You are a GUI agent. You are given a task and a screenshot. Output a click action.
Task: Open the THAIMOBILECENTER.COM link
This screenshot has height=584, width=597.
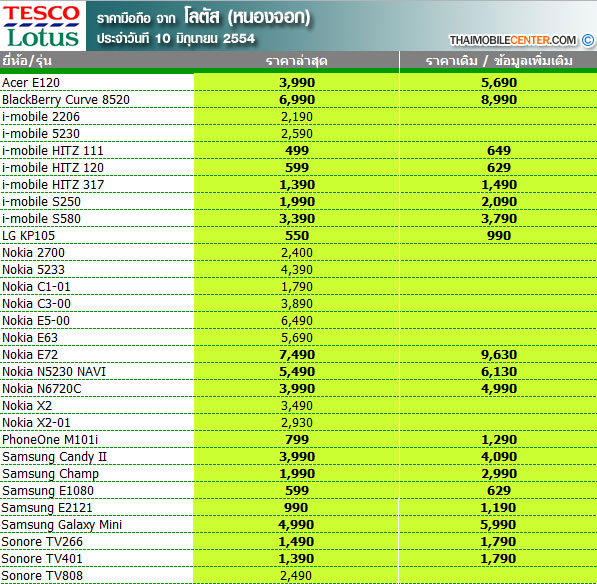coord(512,40)
